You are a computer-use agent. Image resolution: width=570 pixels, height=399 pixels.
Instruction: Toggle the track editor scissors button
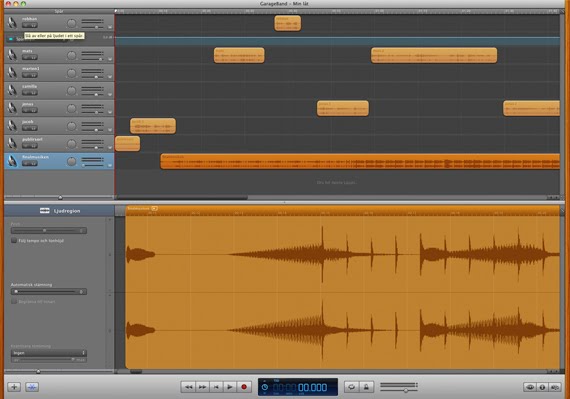32,387
